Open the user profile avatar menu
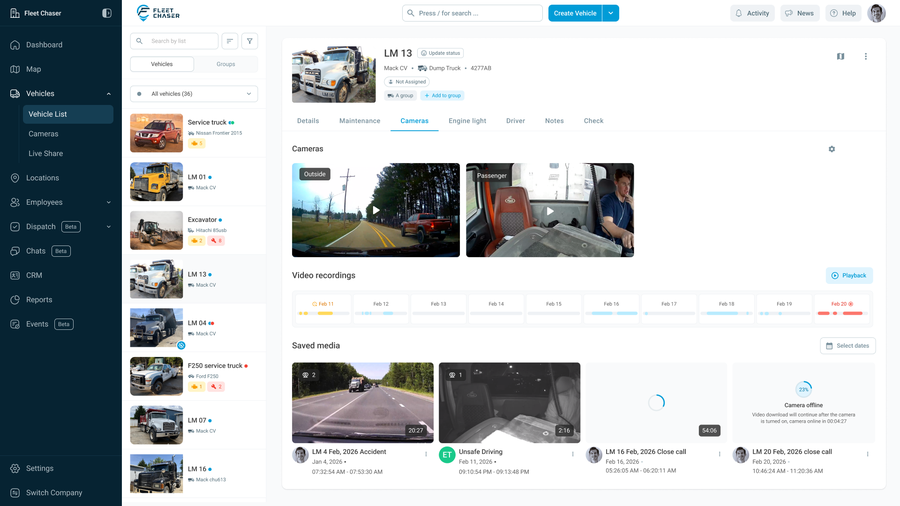900x506 pixels. (x=876, y=13)
